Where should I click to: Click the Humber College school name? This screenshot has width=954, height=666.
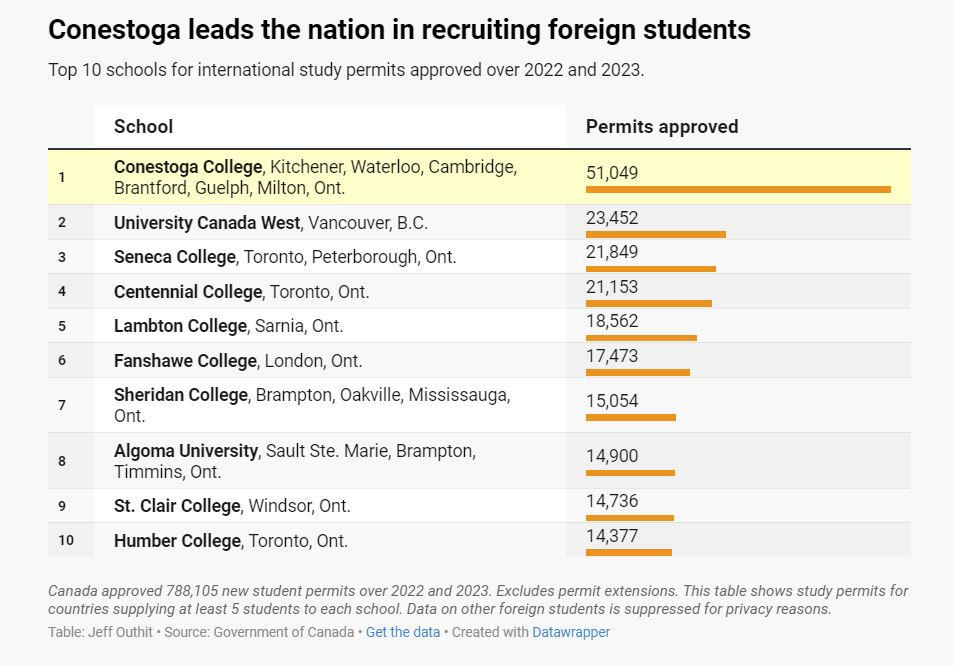[177, 541]
